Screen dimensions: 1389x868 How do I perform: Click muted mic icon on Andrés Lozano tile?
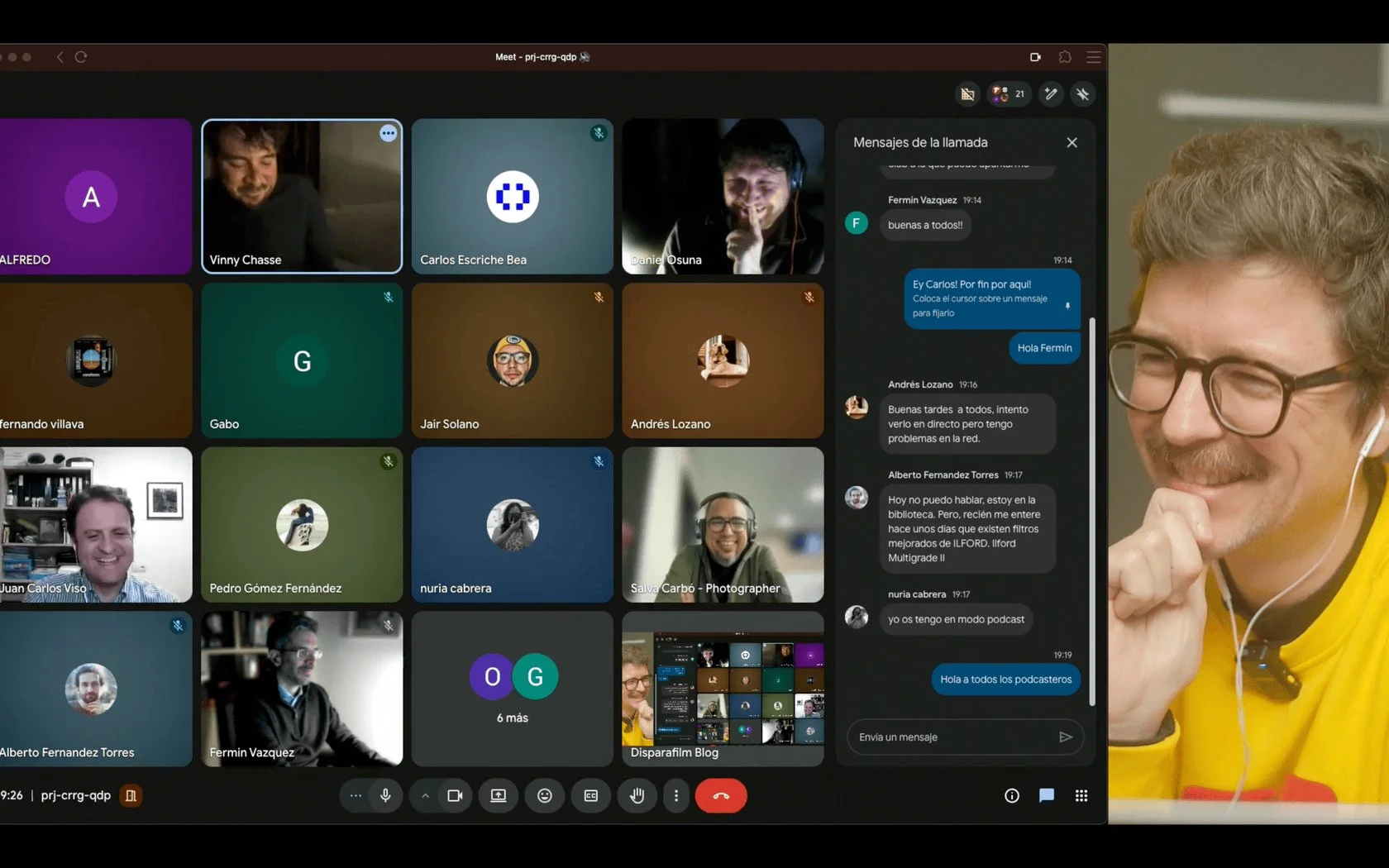809,297
